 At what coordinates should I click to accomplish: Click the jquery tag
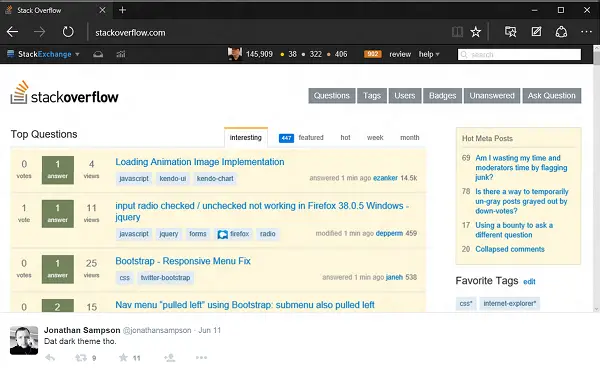[x=169, y=234]
